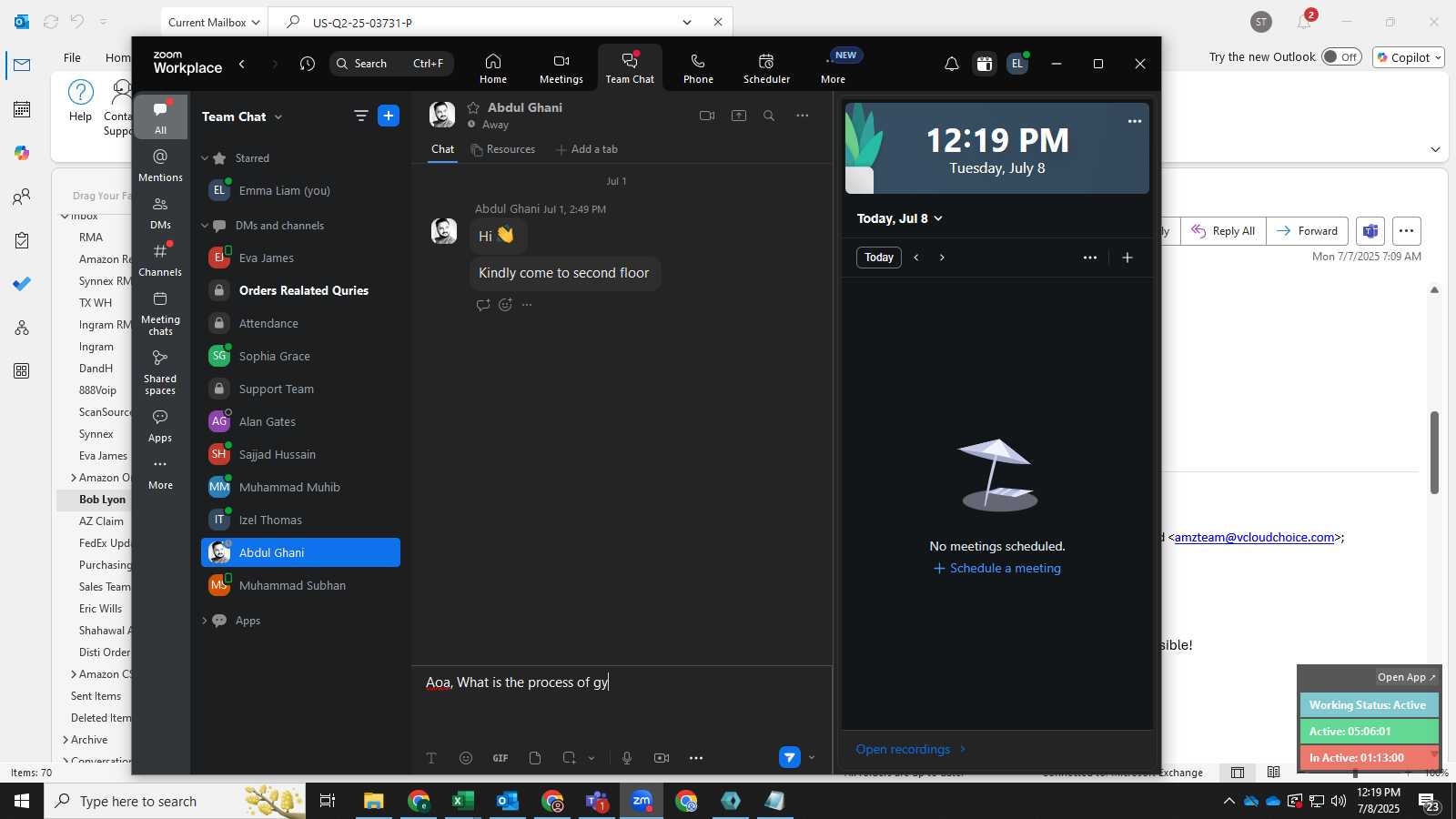1456x819 pixels.
Task: Collapse DMs and channels section
Action: pos(205,226)
